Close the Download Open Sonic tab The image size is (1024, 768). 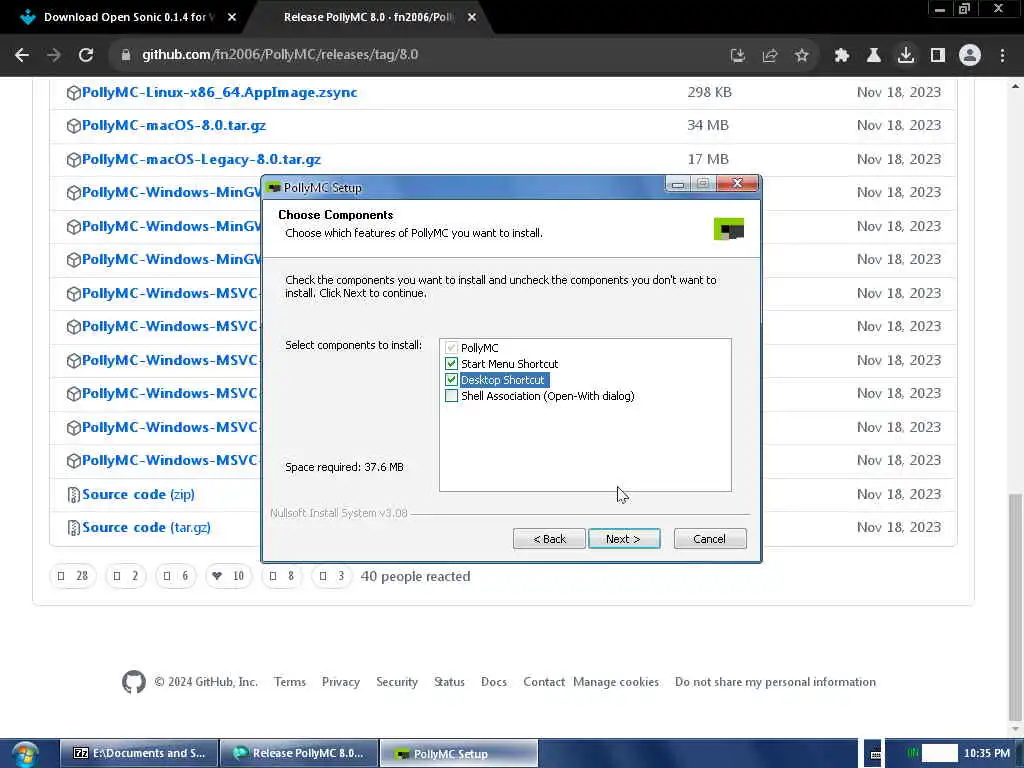[x=232, y=18]
